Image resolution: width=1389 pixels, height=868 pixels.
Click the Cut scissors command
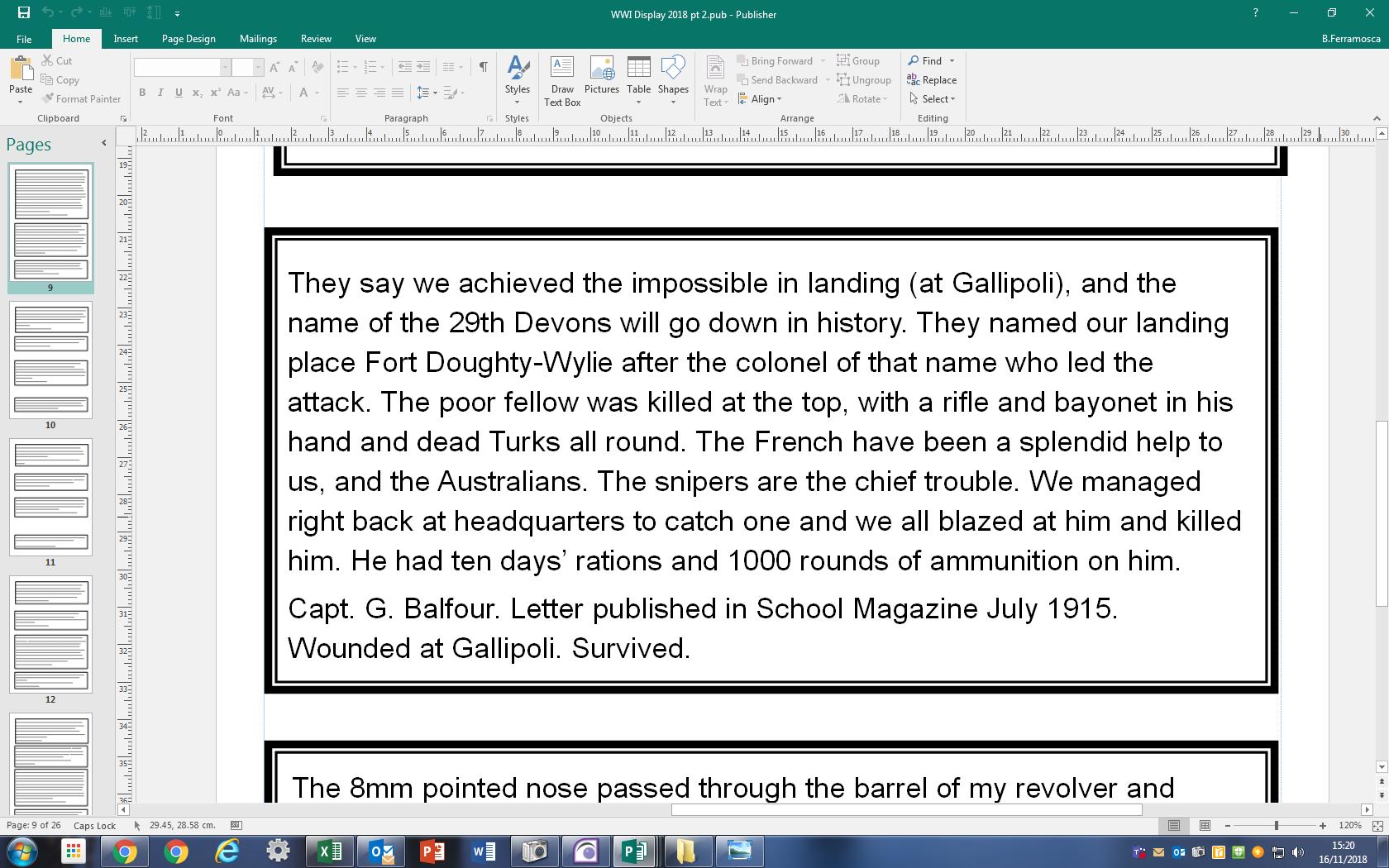click(57, 60)
